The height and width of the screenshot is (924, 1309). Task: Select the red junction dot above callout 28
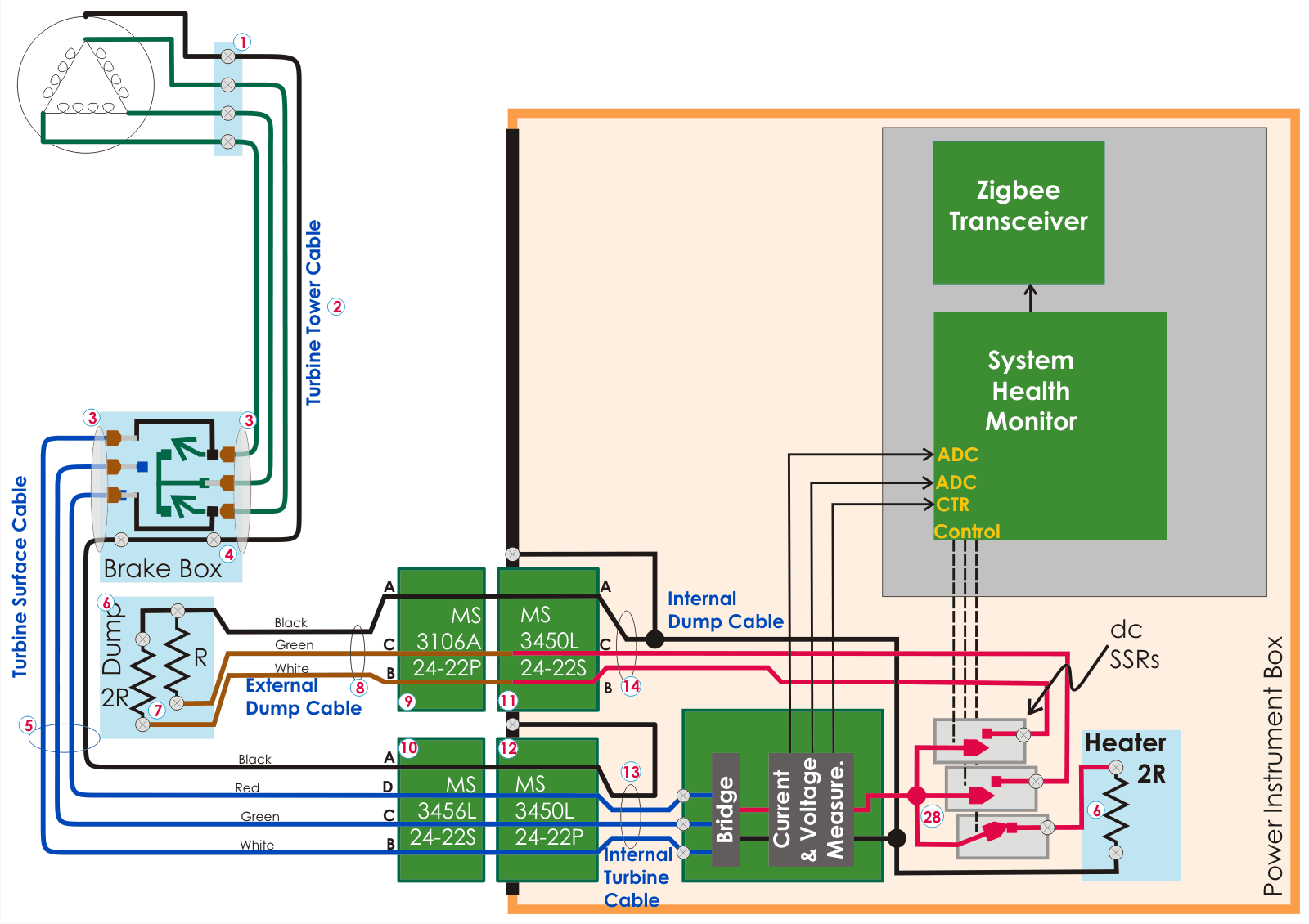[x=916, y=795]
